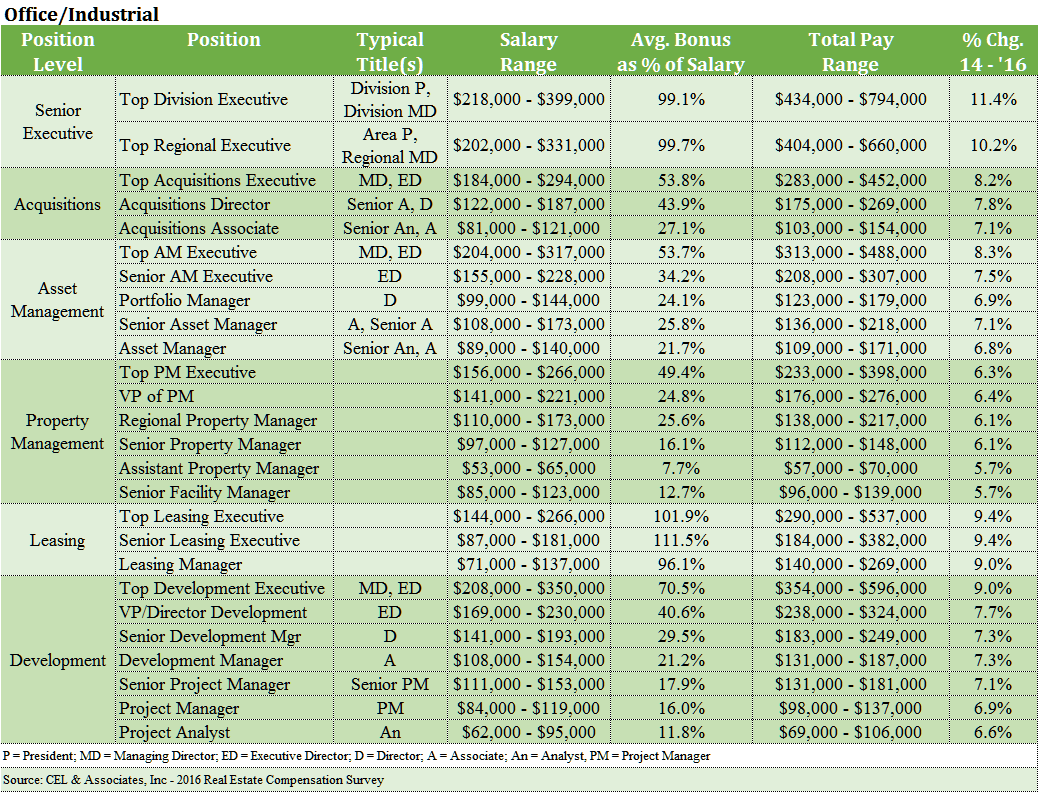Click the abbreviation legend starting "P = President"
Screen dimensions: 1038x792
pyautogui.click(x=357, y=756)
